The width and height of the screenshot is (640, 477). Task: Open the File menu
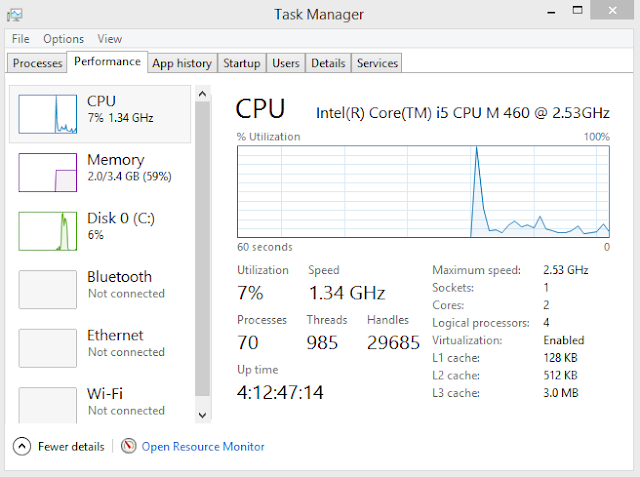[21, 39]
